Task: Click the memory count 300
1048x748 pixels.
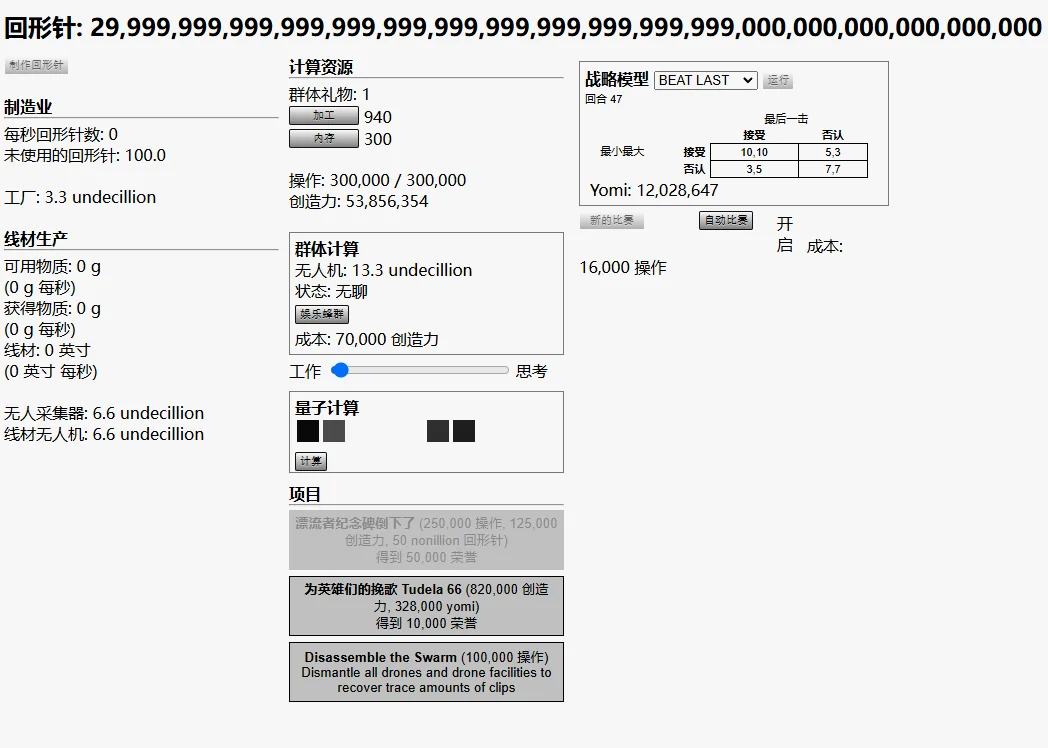Action: [x=378, y=139]
